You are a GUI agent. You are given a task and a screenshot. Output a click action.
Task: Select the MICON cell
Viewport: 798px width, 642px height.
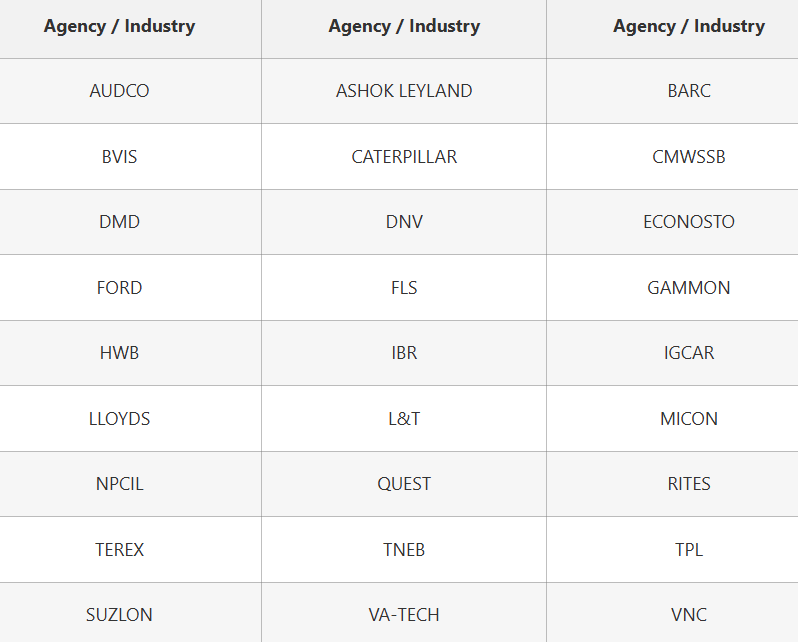(x=689, y=419)
